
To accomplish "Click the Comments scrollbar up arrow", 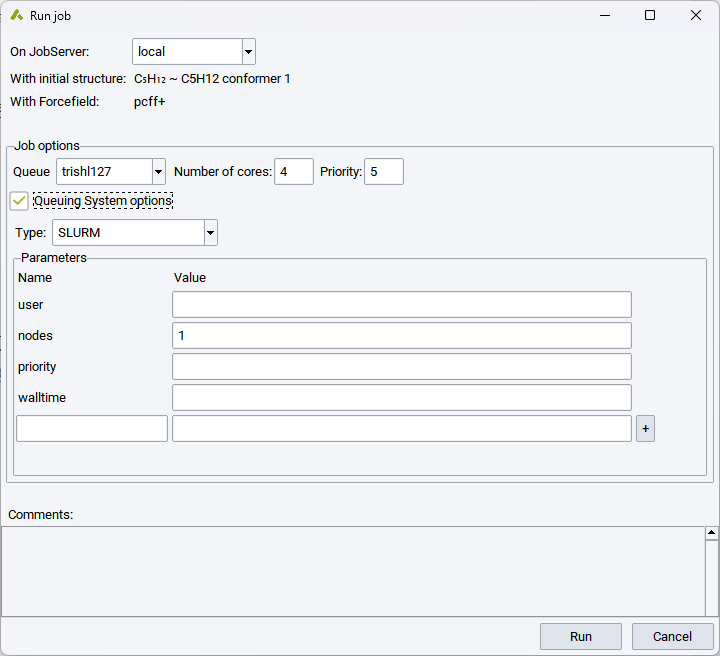I will [711, 533].
